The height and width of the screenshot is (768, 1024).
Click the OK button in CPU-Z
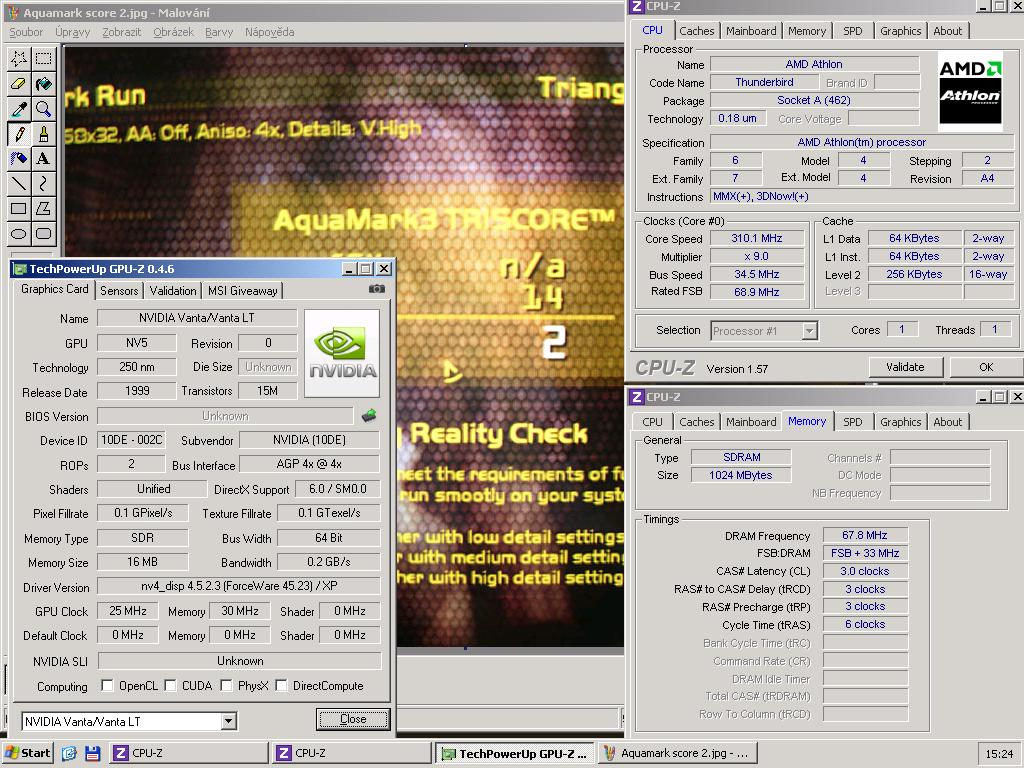click(x=986, y=367)
